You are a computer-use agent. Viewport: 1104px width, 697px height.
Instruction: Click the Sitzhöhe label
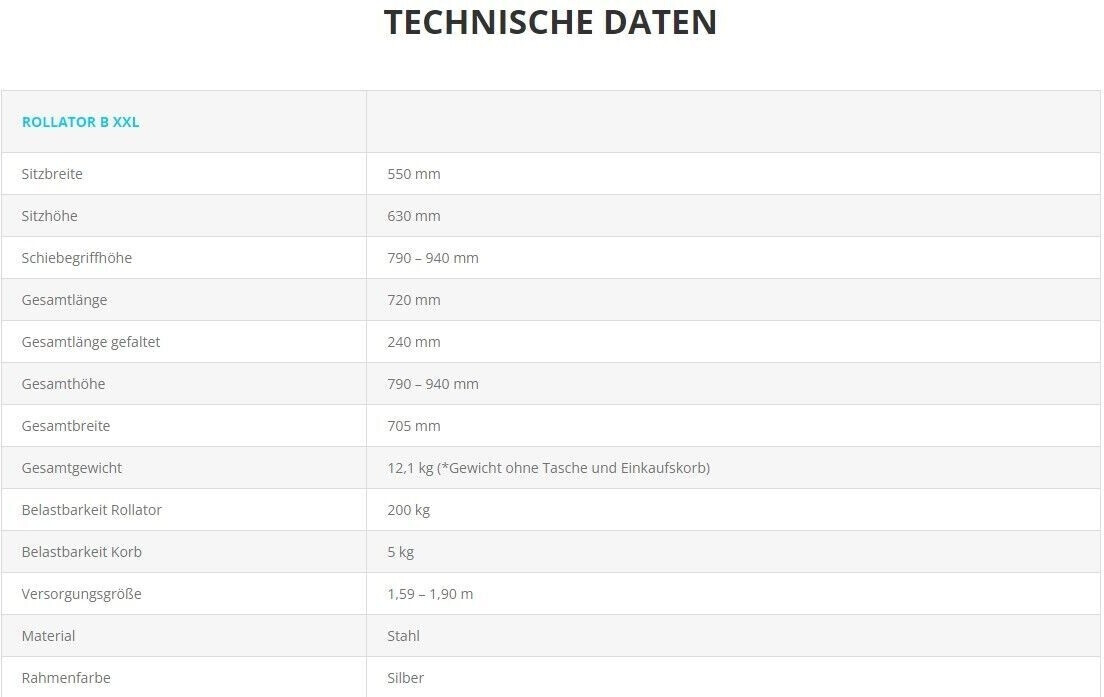[49, 216]
